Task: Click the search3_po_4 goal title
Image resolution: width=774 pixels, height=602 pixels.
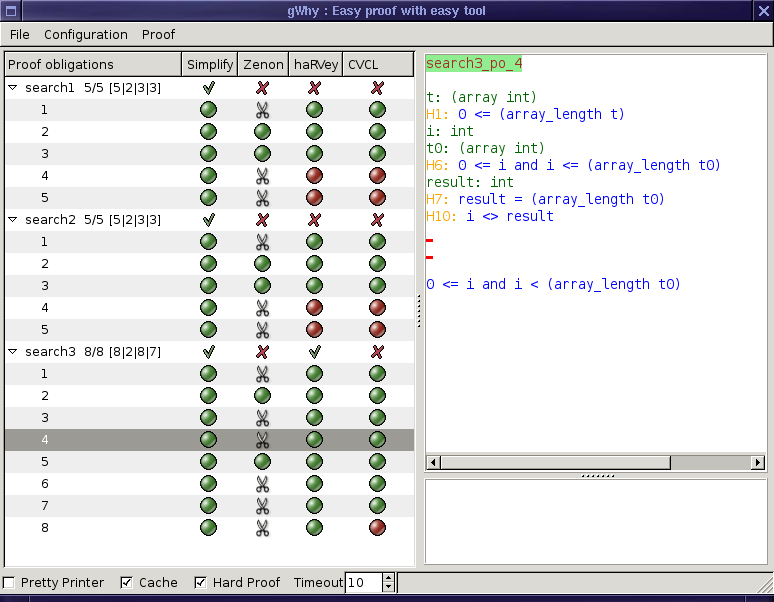Action: coord(474,64)
